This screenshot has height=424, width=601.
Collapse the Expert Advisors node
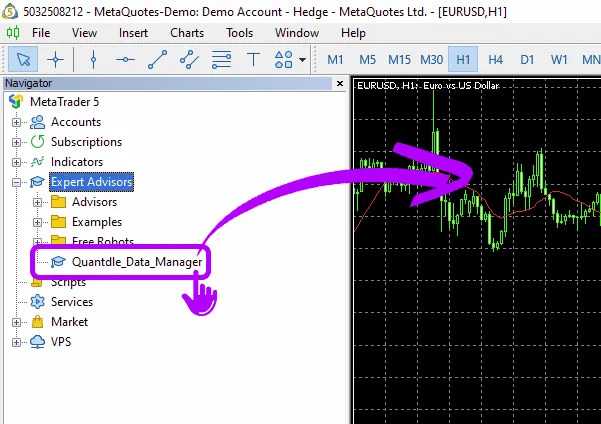pos(16,182)
